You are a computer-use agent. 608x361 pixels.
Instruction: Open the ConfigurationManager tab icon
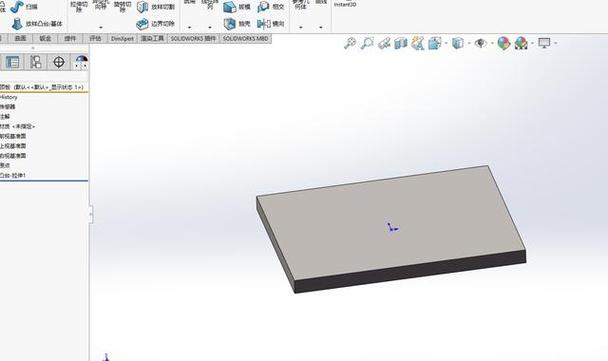[35, 62]
